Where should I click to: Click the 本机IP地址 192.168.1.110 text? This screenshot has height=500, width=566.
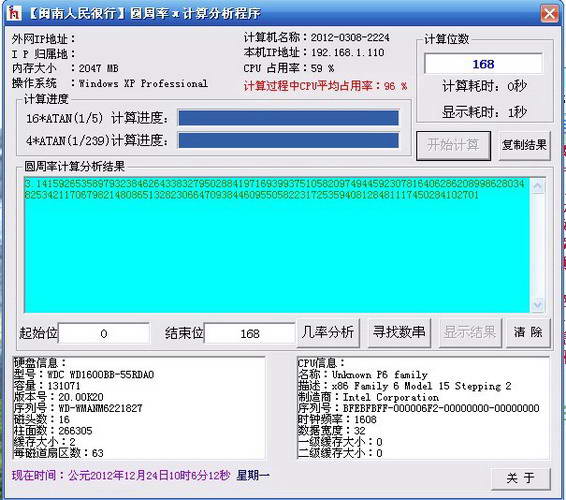pyautogui.click(x=314, y=52)
